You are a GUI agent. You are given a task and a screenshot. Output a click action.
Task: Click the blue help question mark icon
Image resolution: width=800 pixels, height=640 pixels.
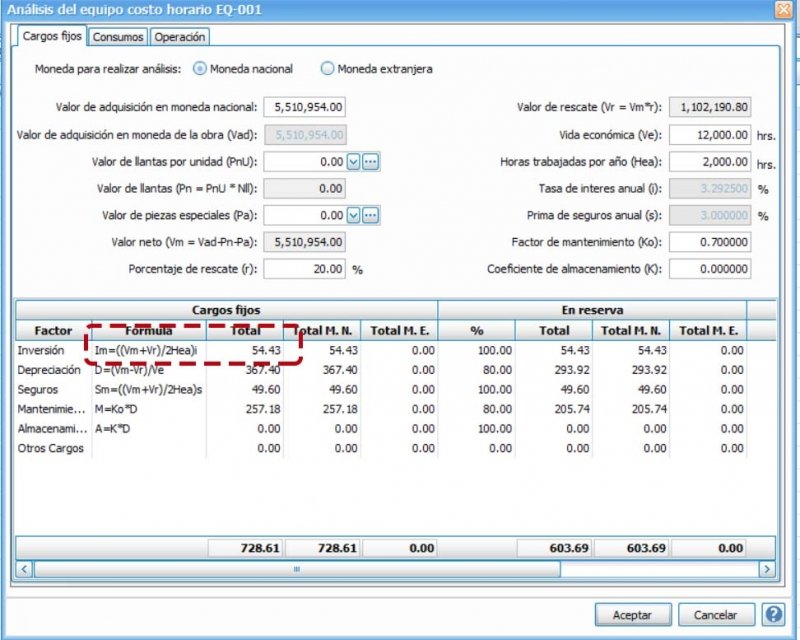click(x=772, y=614)
